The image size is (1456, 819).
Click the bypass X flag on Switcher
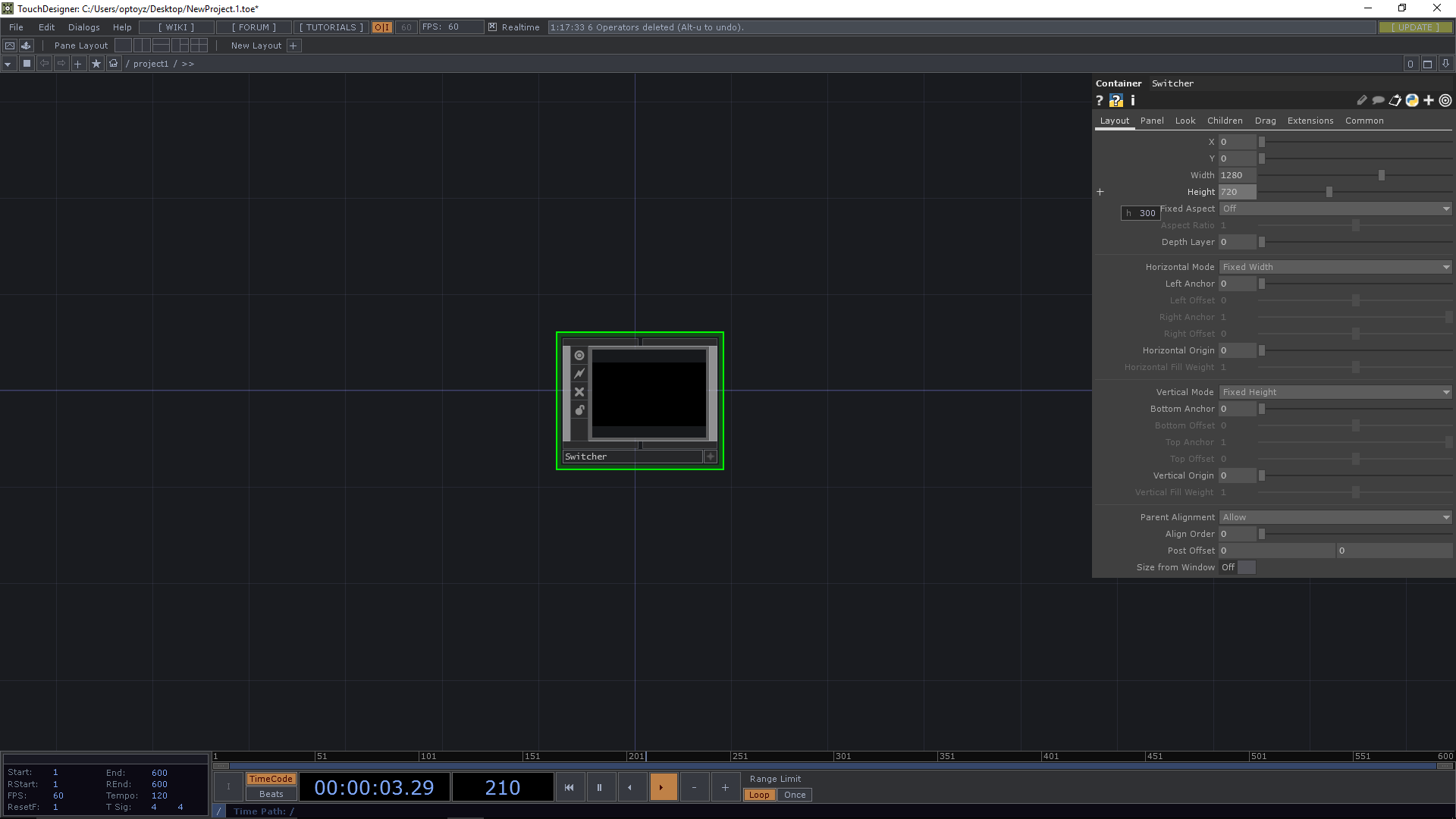(579, 392)
